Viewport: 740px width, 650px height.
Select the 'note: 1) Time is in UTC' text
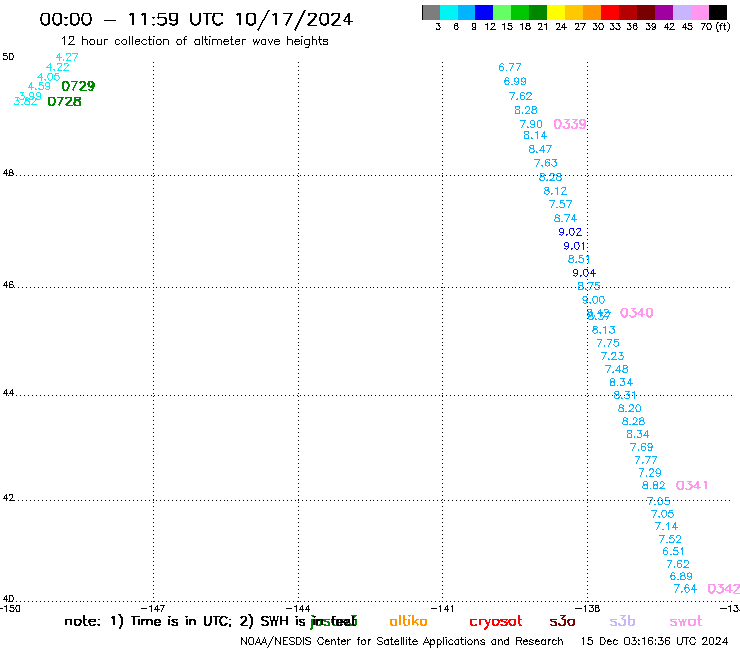click(x=148, y=621)
